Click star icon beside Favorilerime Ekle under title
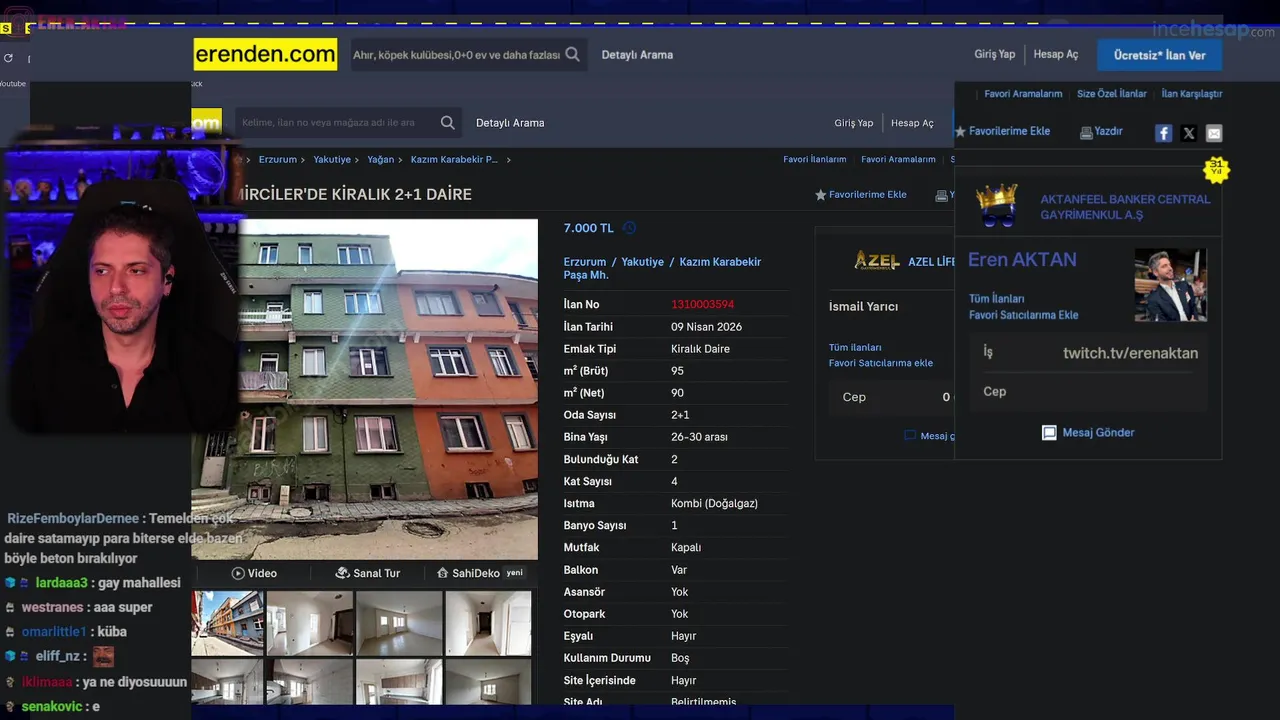 tap(821, 195)
